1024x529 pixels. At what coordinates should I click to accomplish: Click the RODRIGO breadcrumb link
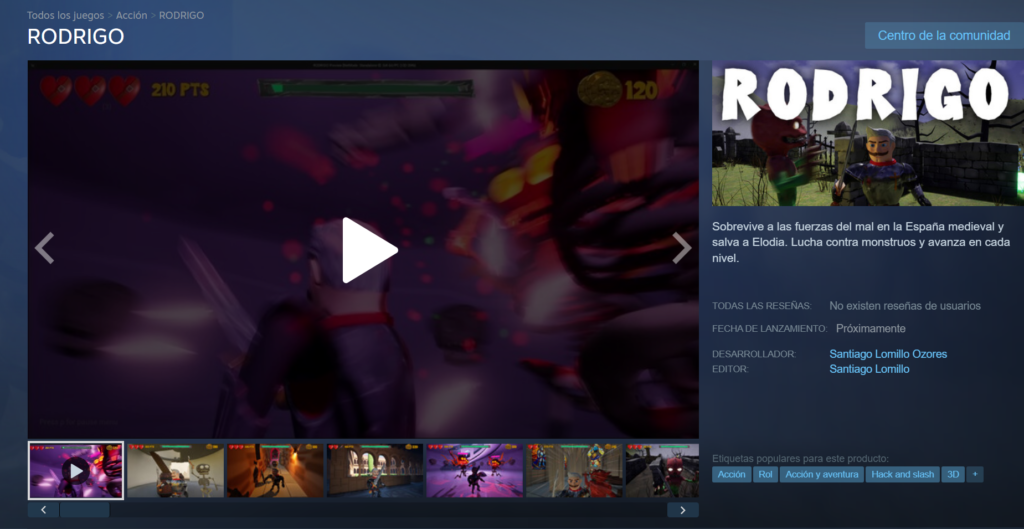(182, 15)
